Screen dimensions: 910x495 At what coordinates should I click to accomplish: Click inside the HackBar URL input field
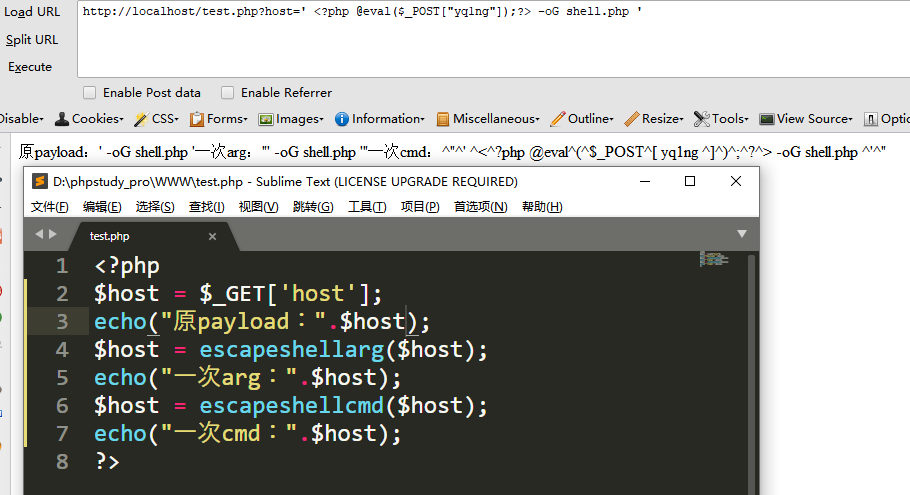[x=493, y=39]
